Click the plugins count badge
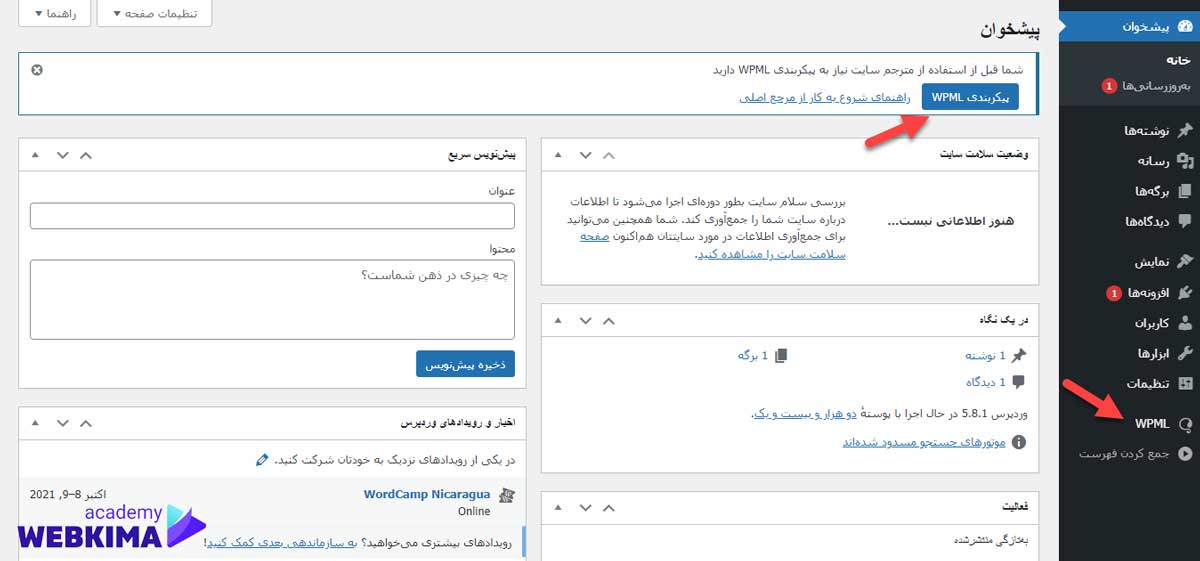 click(x=1113, y=293)
